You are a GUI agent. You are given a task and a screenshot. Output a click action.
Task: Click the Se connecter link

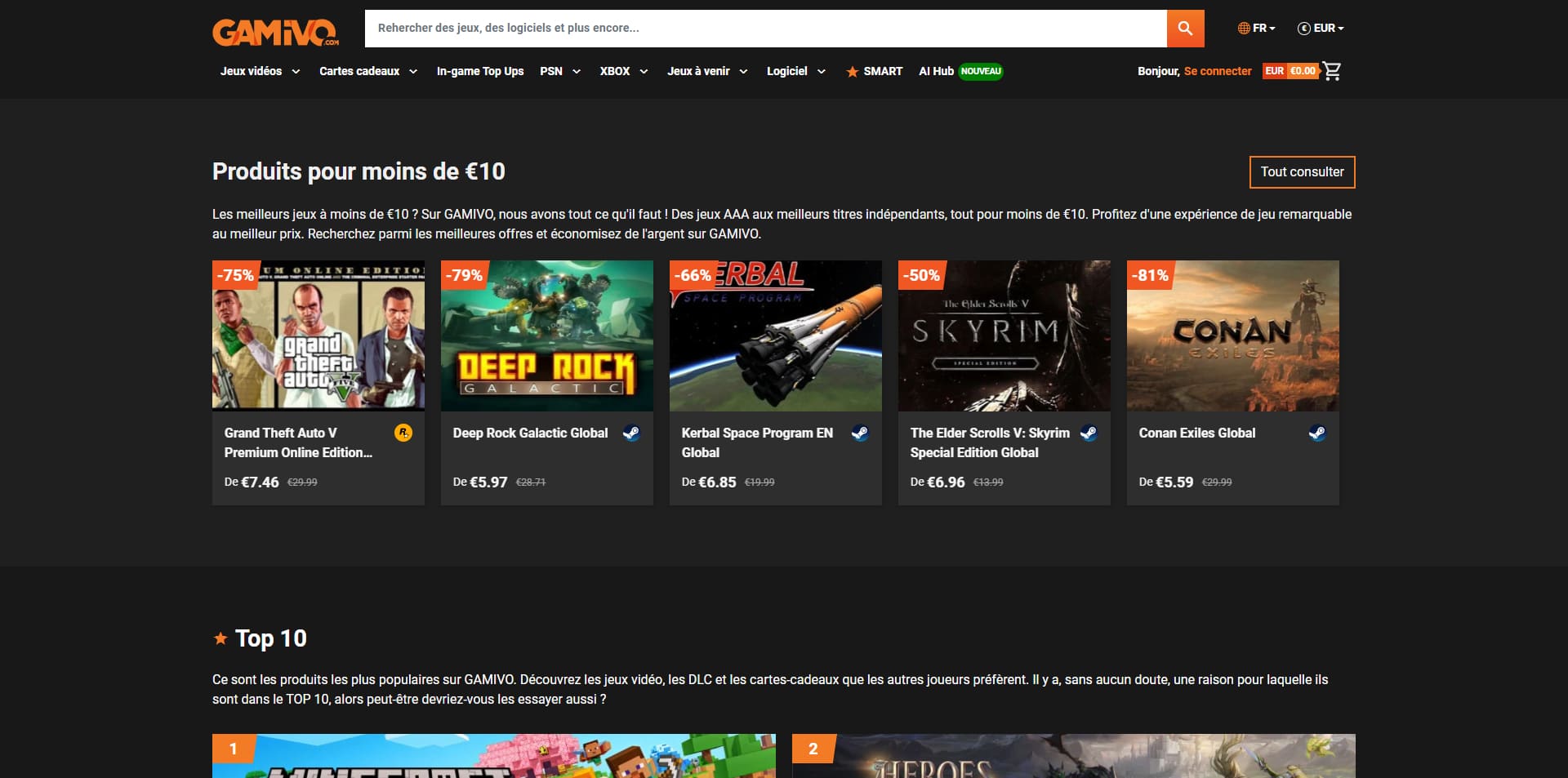tap(1218, 71)
